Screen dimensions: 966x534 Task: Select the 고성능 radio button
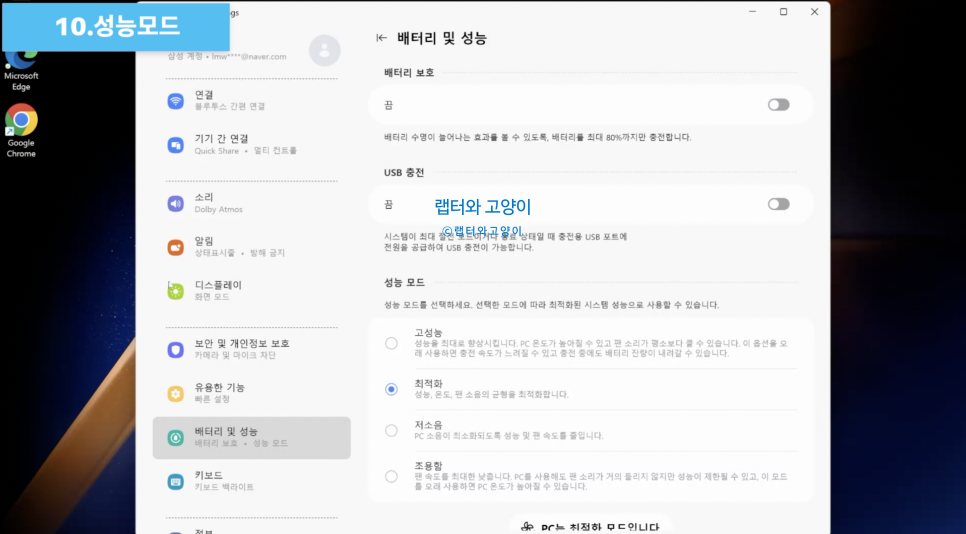click(x=391, y=343)
